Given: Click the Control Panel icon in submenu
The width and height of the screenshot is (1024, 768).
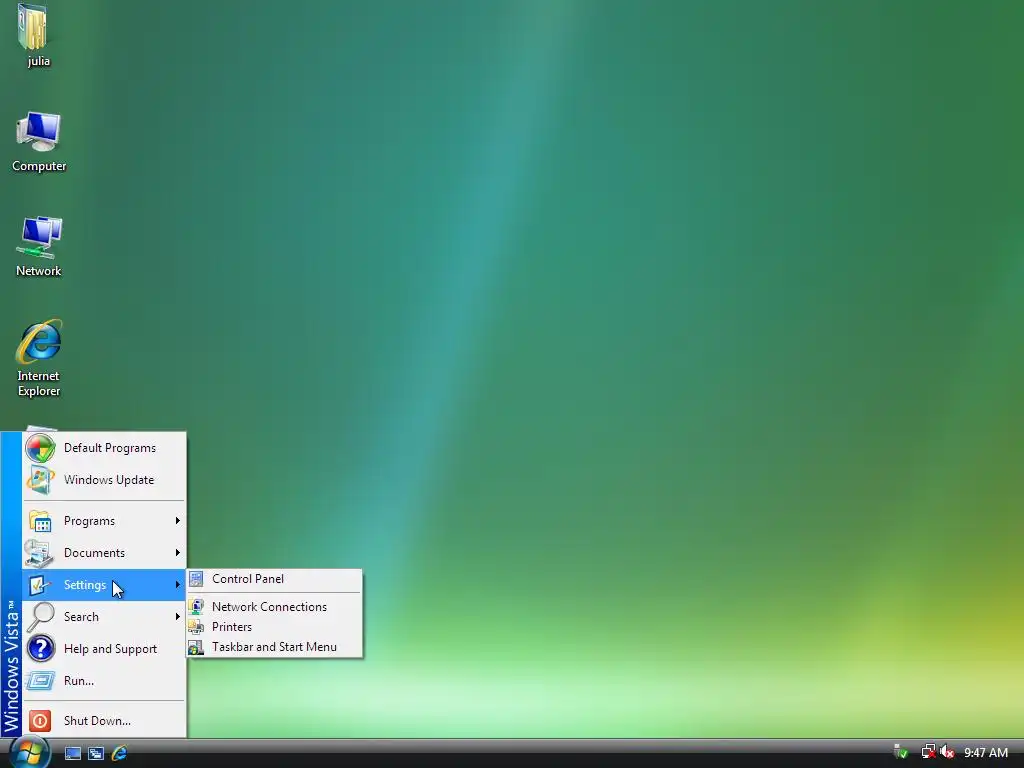Looking at the screenshot, I should [x=196, y=579].
